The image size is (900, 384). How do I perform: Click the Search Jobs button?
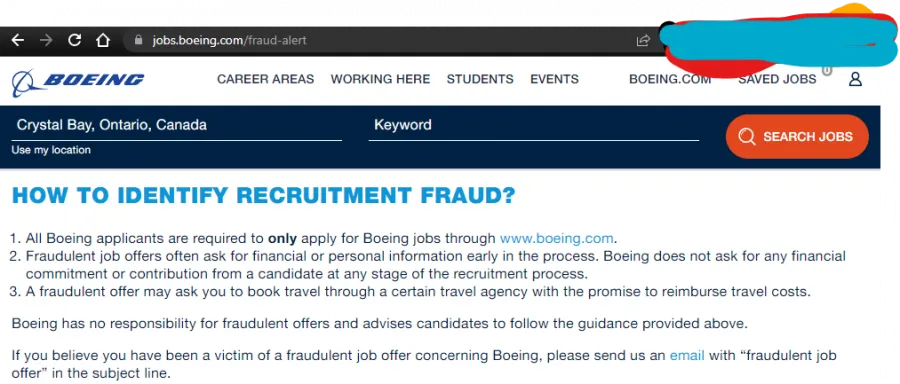(x=797, y=137)
